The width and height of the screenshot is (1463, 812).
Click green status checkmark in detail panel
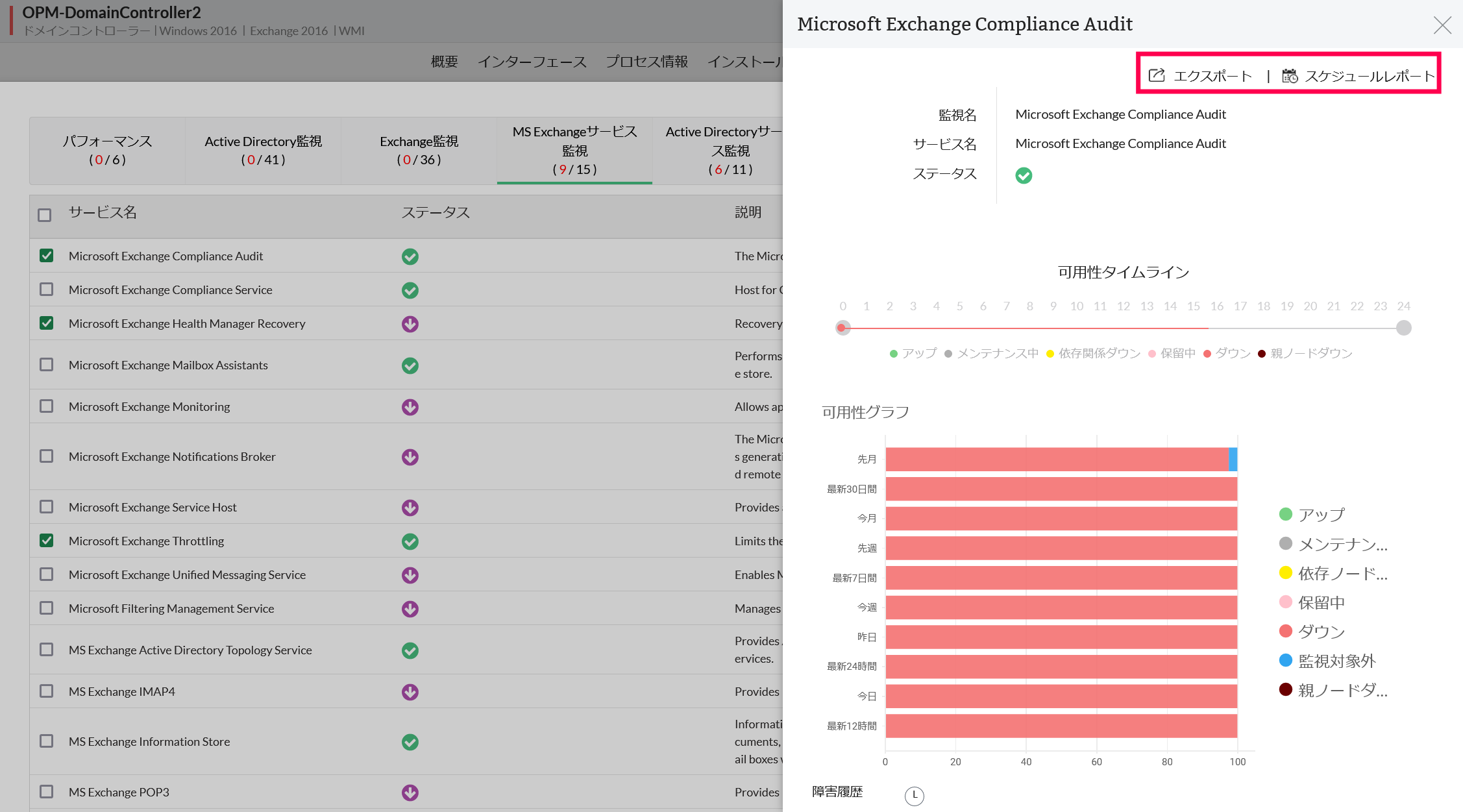point(1024,175)
